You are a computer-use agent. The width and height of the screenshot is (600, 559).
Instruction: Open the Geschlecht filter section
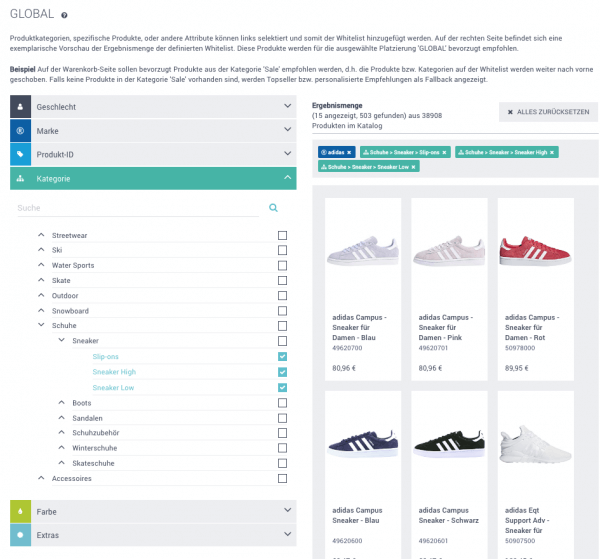click(x=153, y=107)
